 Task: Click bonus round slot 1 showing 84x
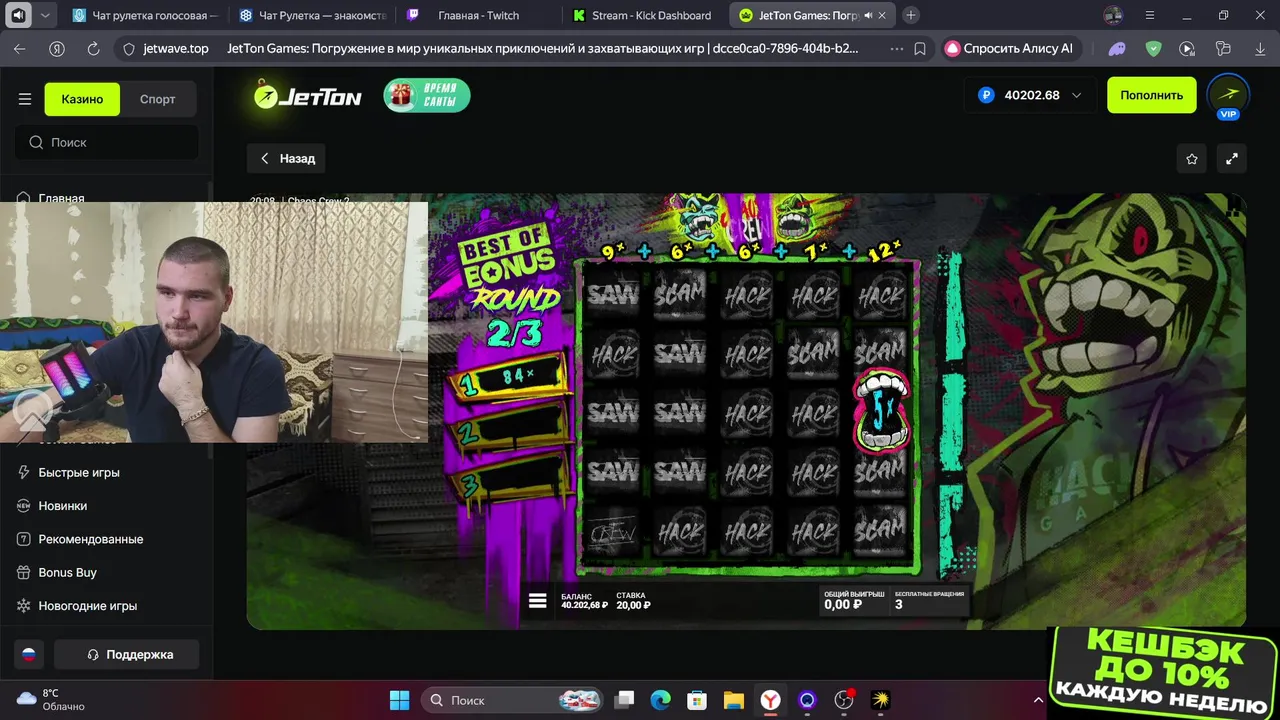pos(511,379)
